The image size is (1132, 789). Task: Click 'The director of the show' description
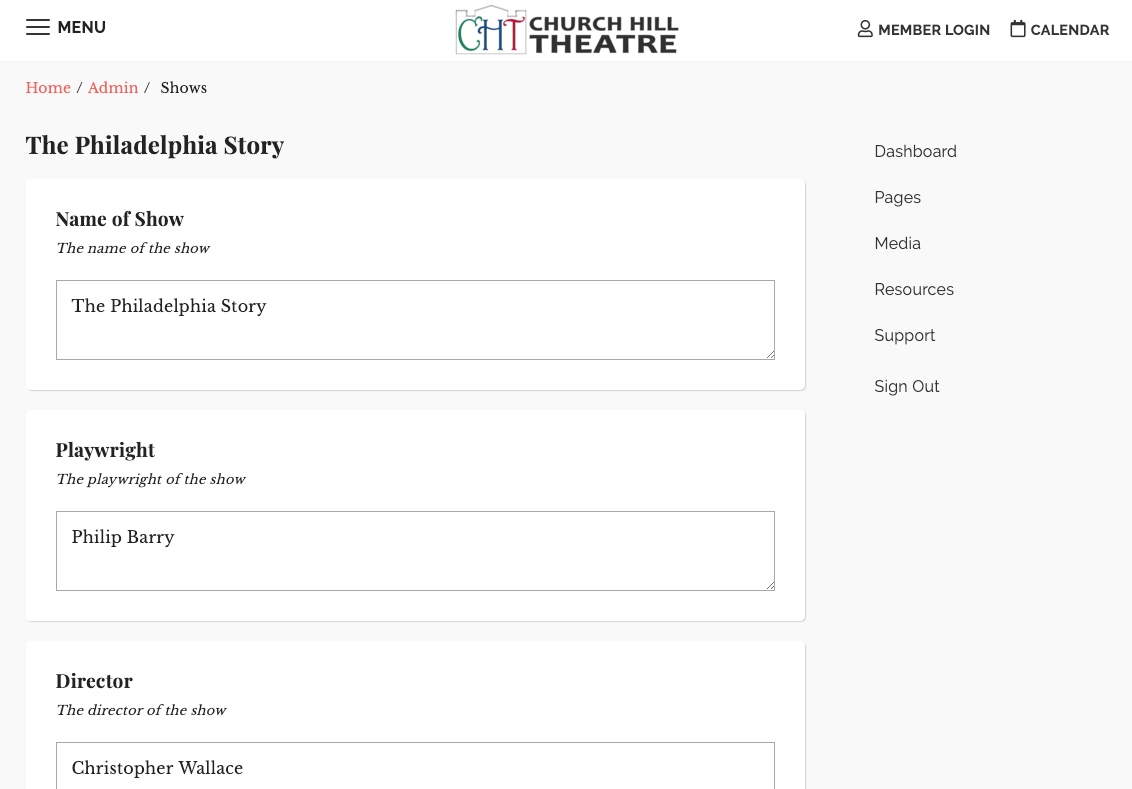tap(142, 710)
